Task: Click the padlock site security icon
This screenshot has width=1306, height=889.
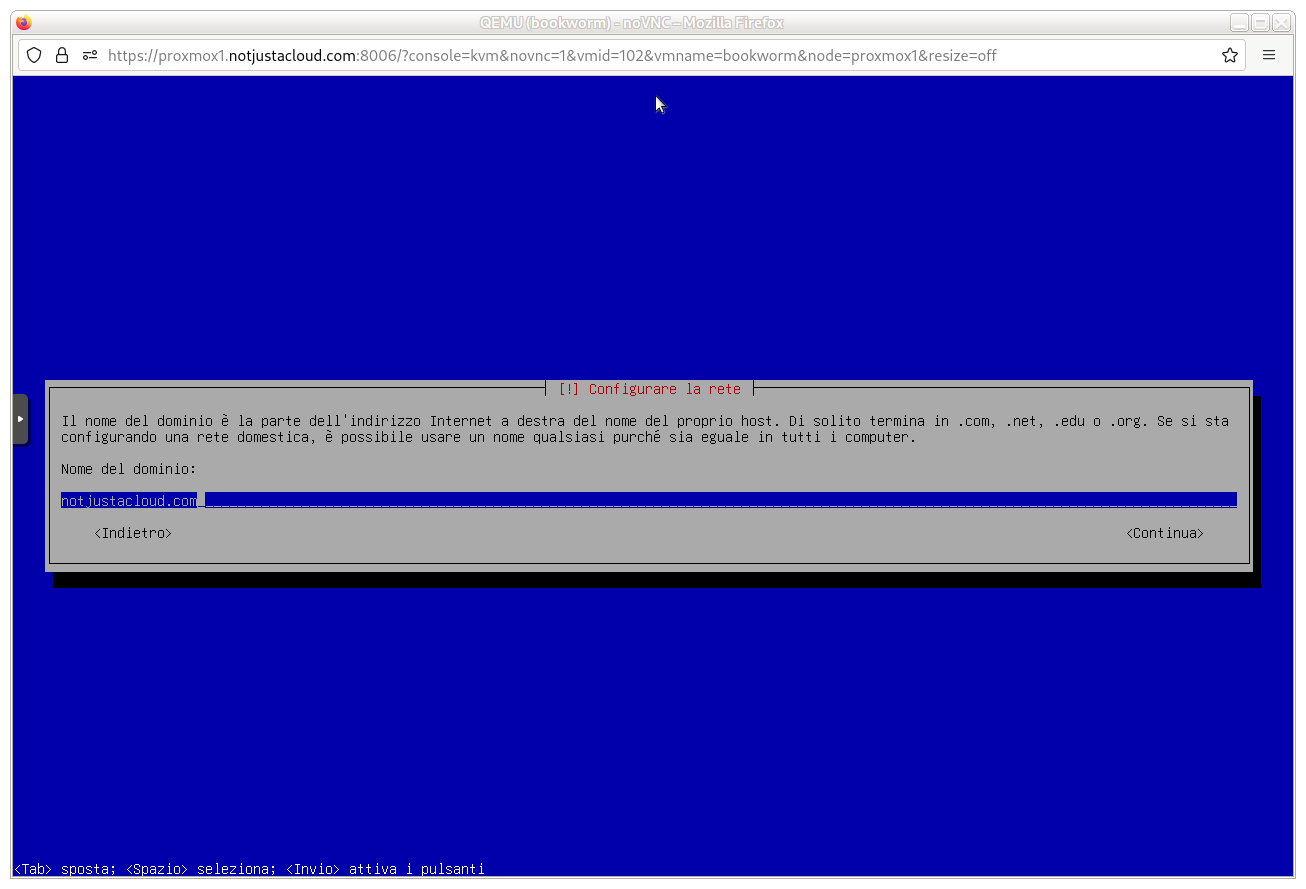Action: pos(62,55)
